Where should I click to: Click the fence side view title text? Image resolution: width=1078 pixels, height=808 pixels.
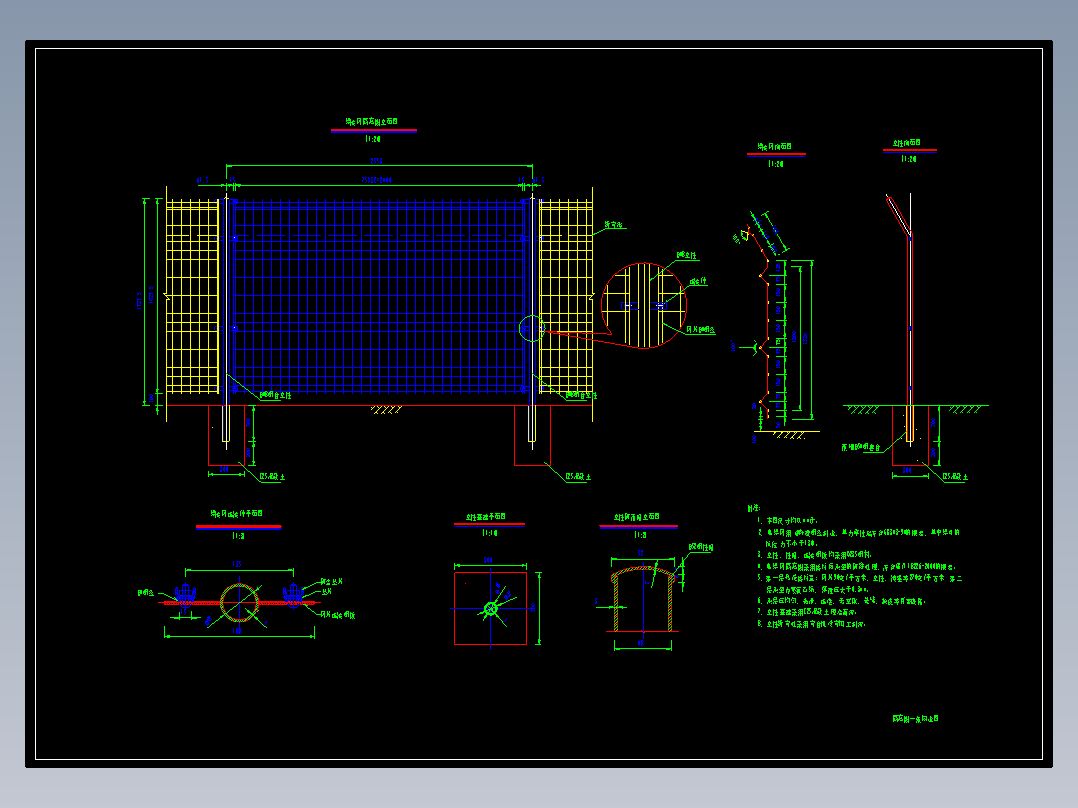[x=775, y=146]
